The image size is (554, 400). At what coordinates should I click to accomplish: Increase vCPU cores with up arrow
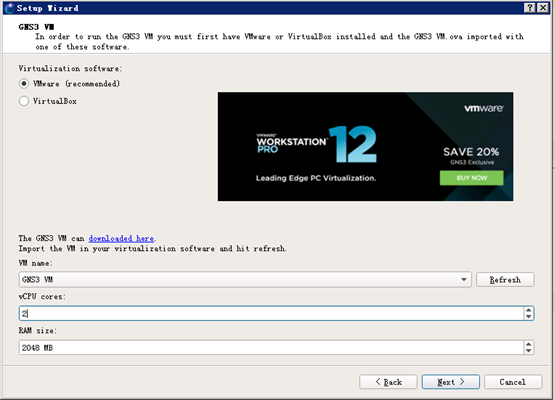point(529,310)
